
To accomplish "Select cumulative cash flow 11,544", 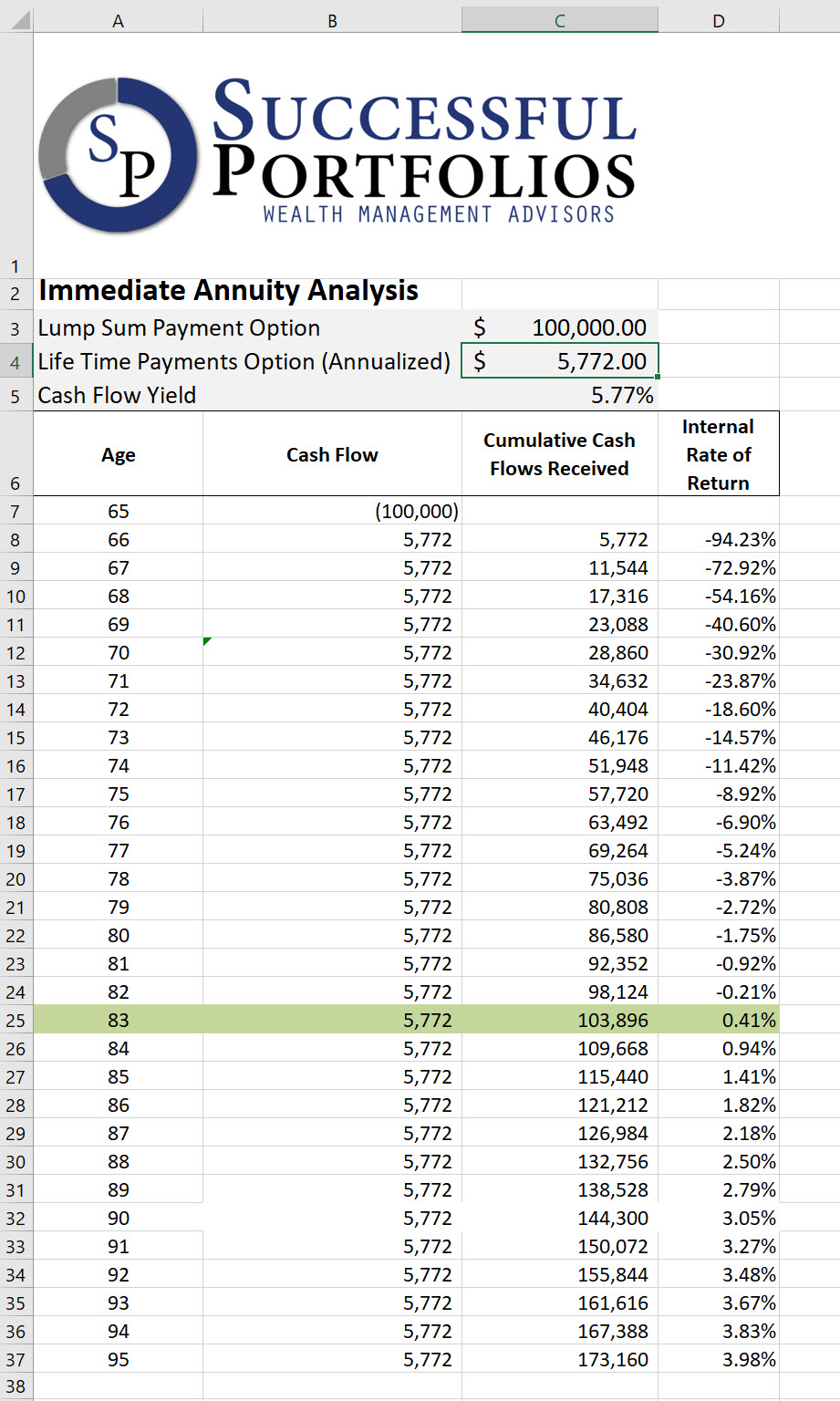I will click(560, 567).
